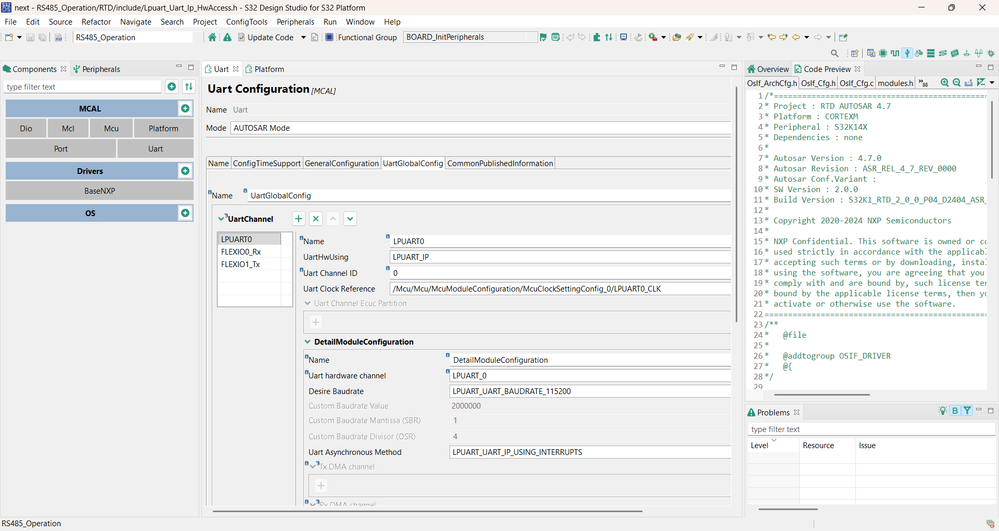The height and width of the screenshot is (531, 999).
Task: Click the green plus next to components filter
Action: point(171,86)
